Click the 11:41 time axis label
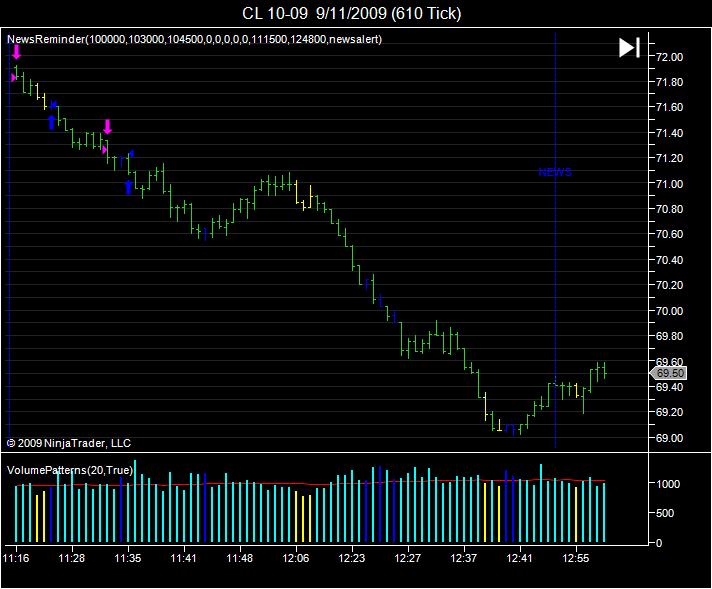This screenshot has width=712, height=589. click(x=183, y=558)
